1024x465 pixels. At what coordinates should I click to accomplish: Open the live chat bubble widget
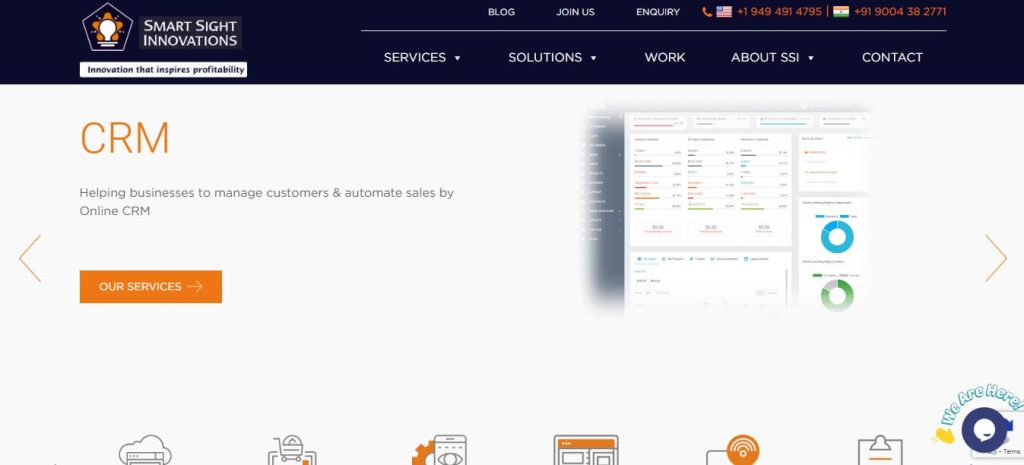point(984,430)
